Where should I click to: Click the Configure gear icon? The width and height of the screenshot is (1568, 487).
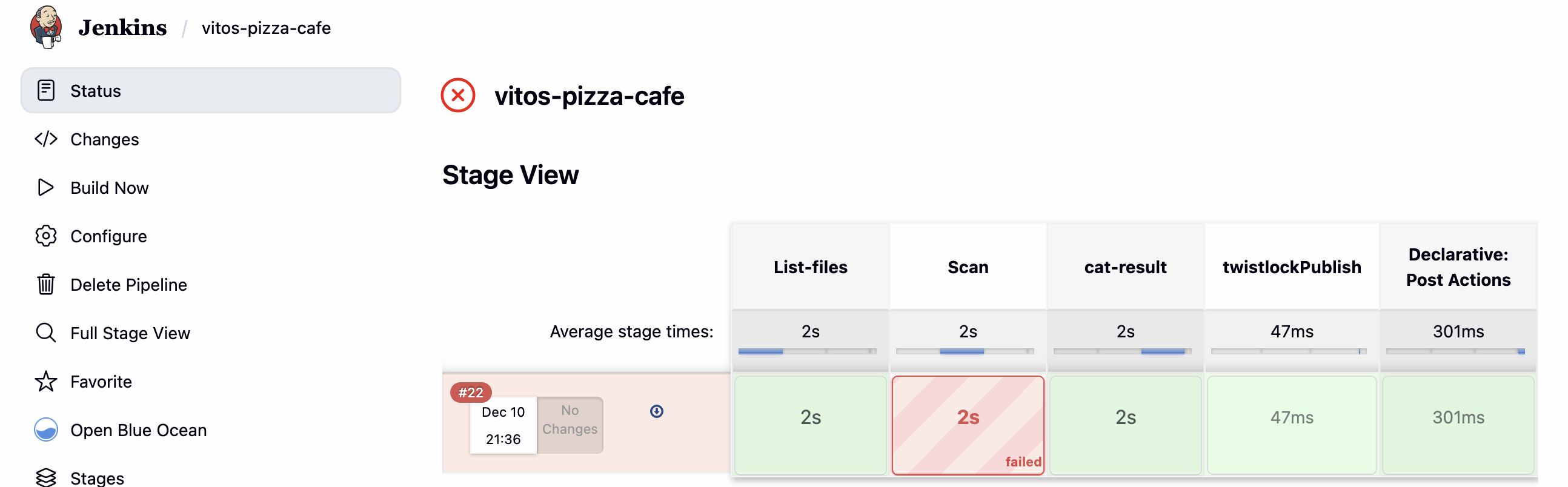(45, 236)
